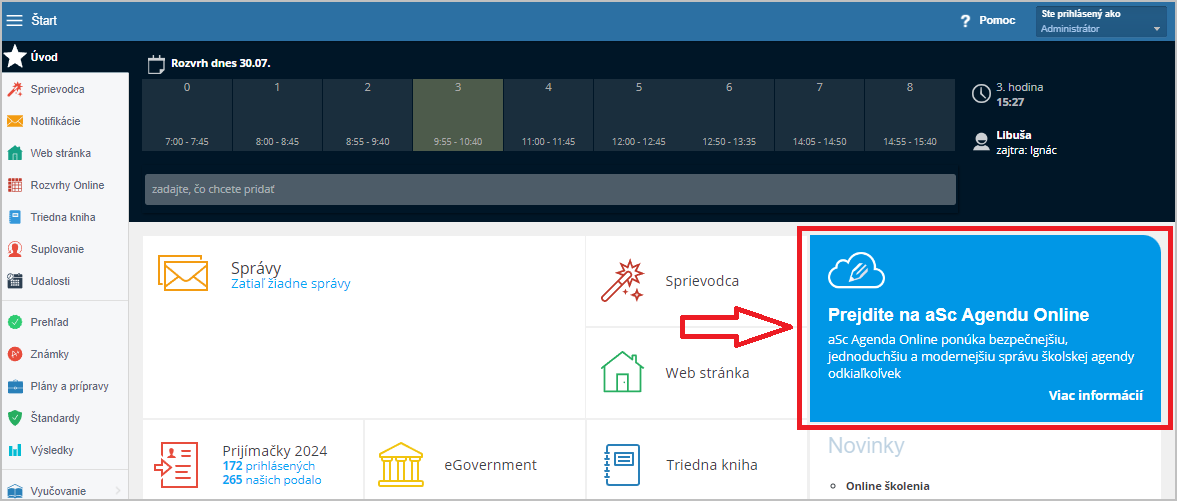The height and width of the screenshot is (501, 1177).
Task: Click 'Prejdite na aSc Agendu Online' heading
Action: pos(958,314)
